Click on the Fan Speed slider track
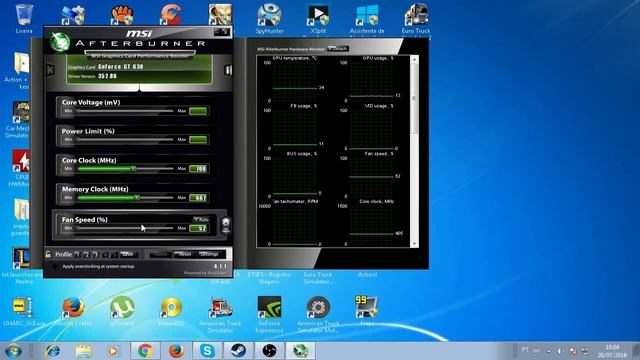 pos(125,228)
